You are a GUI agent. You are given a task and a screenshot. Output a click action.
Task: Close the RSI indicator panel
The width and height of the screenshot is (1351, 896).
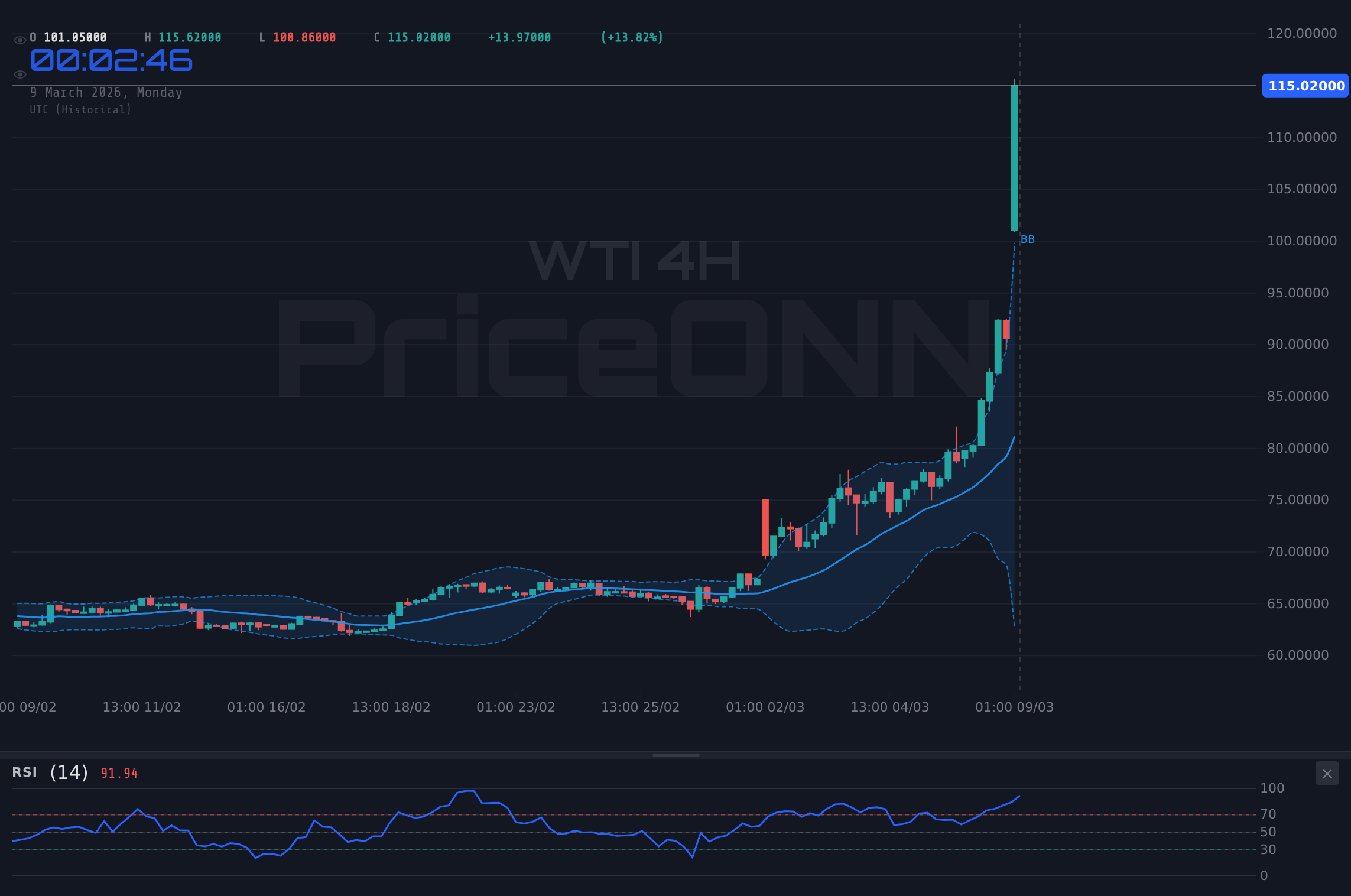[1327, 774]
